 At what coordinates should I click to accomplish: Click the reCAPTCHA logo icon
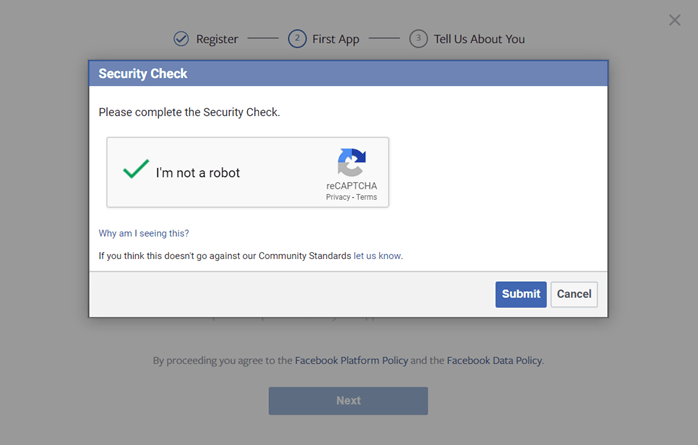click(351, 163)
